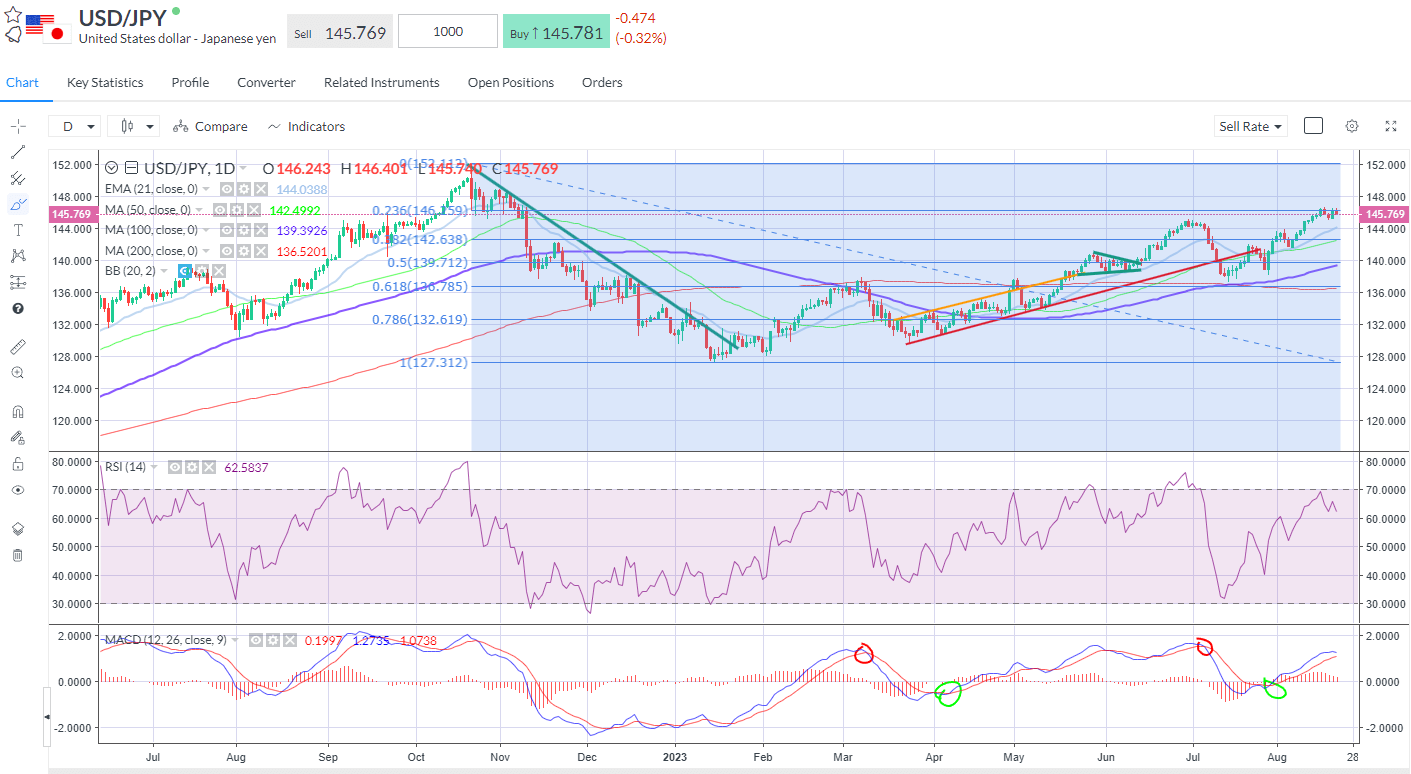This screenshot has width=1411, height=774.
Task: Select the brush drawing tool
Action: coord(17,204)
